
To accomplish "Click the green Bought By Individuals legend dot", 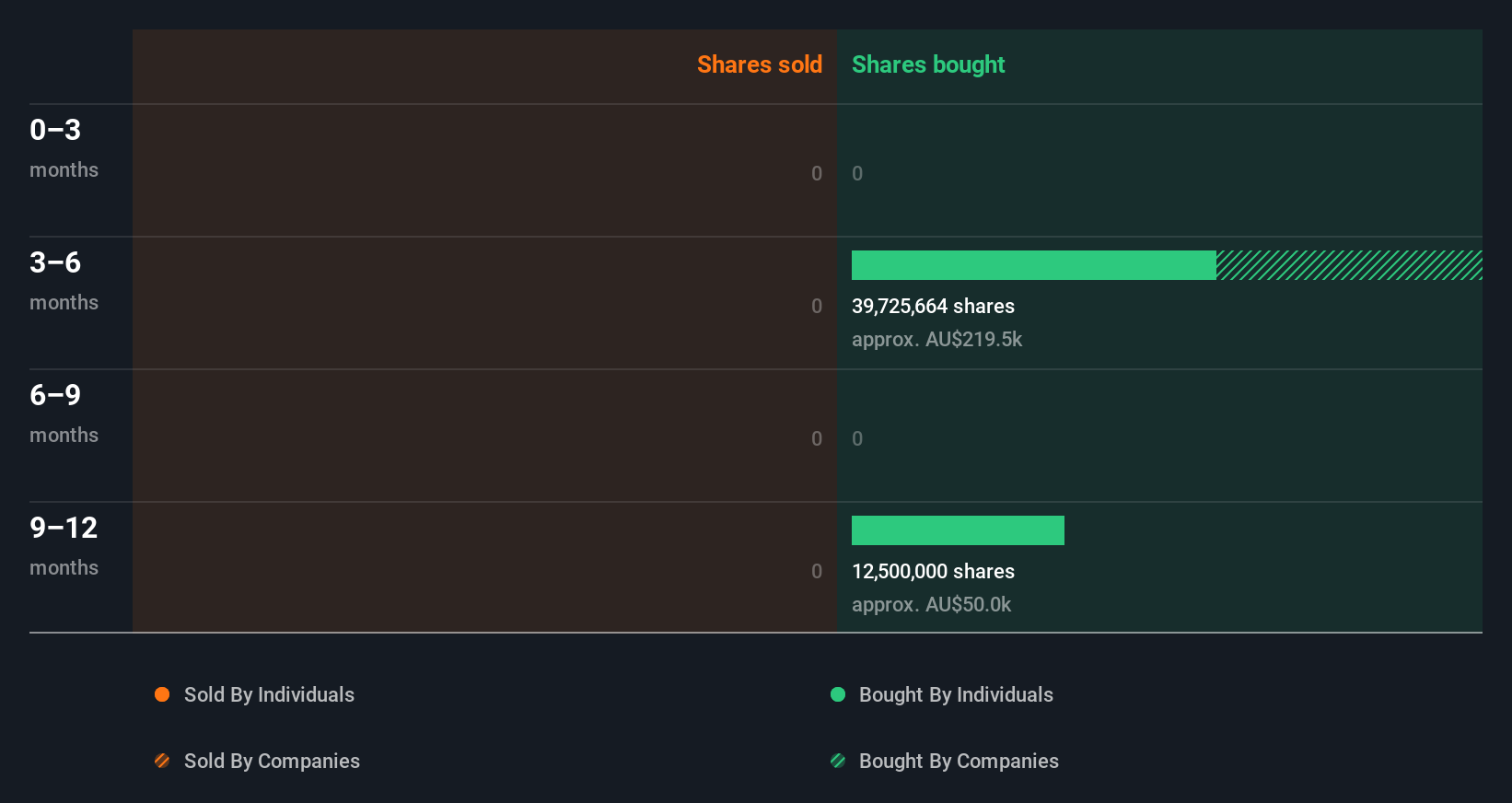I will pyautogui.click(x=838, y=694).
